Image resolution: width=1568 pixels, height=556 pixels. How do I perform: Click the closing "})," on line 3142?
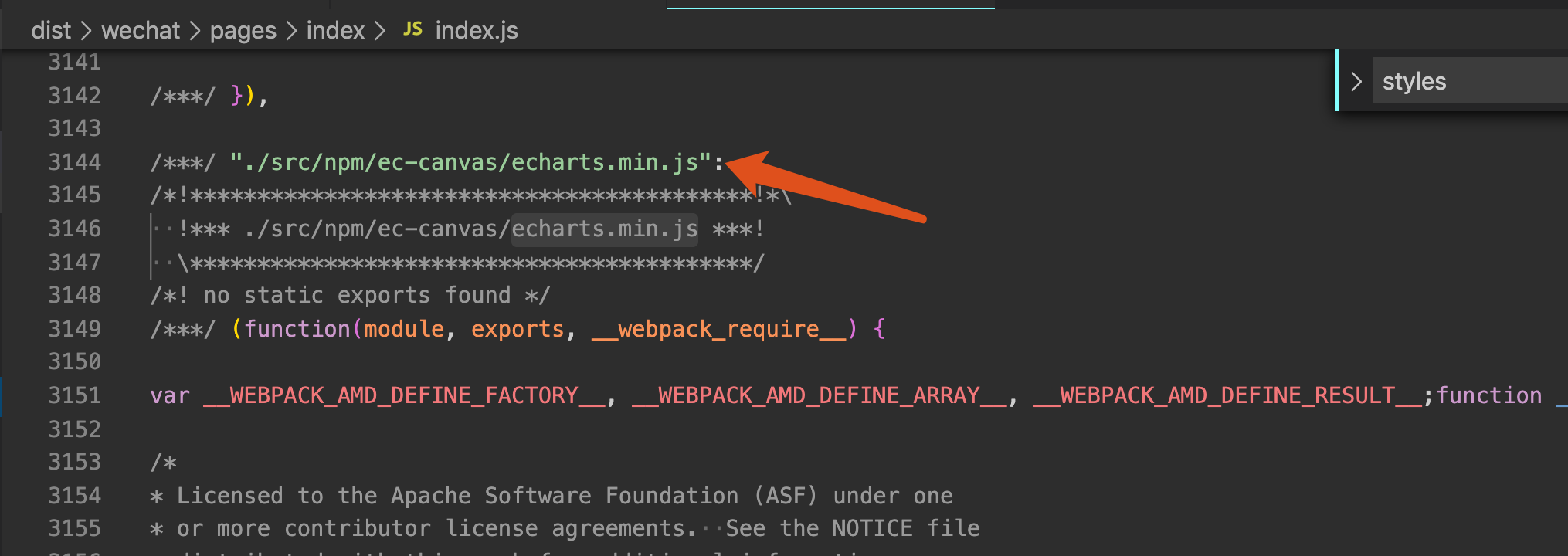[x=249, y=96]
